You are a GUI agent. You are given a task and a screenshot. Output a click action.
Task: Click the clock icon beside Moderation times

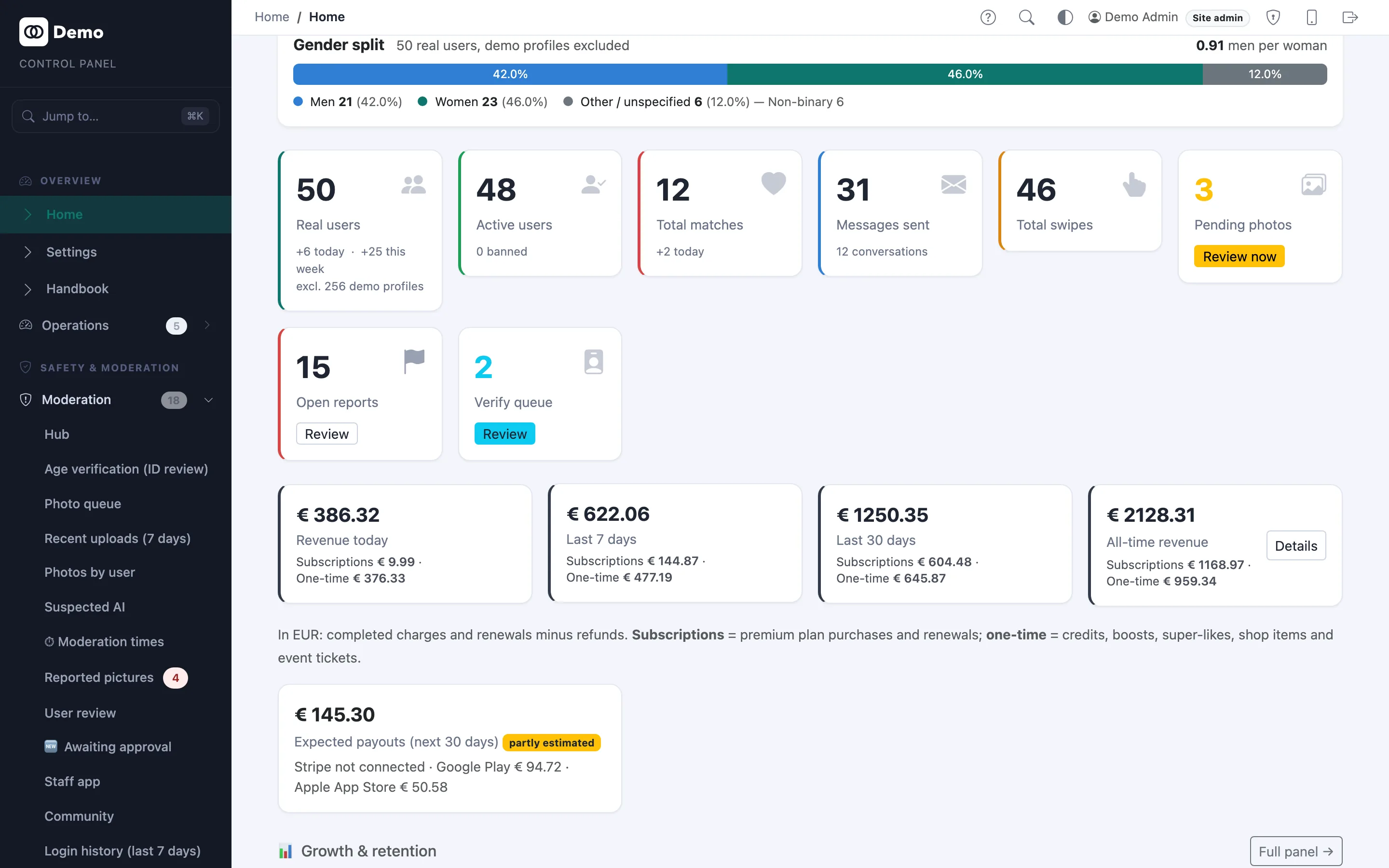pos(49,641)
